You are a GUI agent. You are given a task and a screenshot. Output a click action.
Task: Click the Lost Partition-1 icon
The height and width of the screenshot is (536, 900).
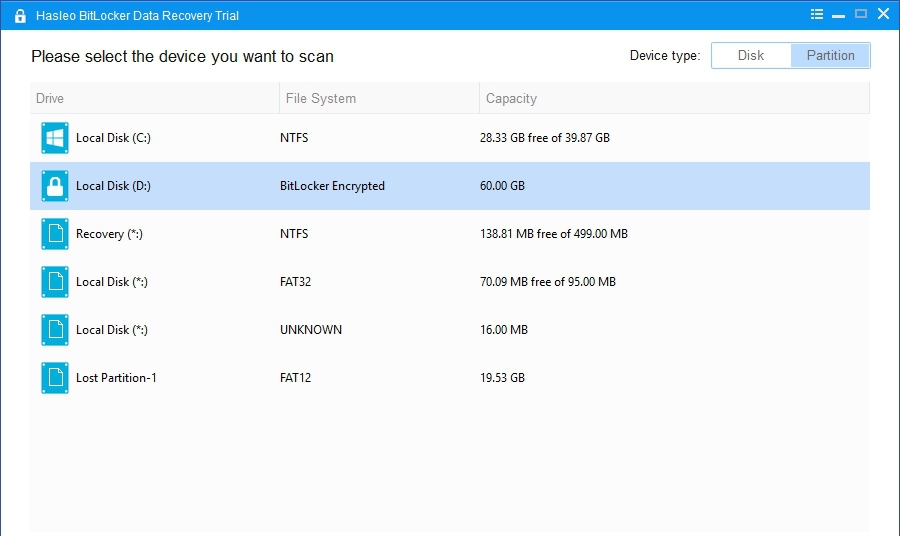click(55, 378)
